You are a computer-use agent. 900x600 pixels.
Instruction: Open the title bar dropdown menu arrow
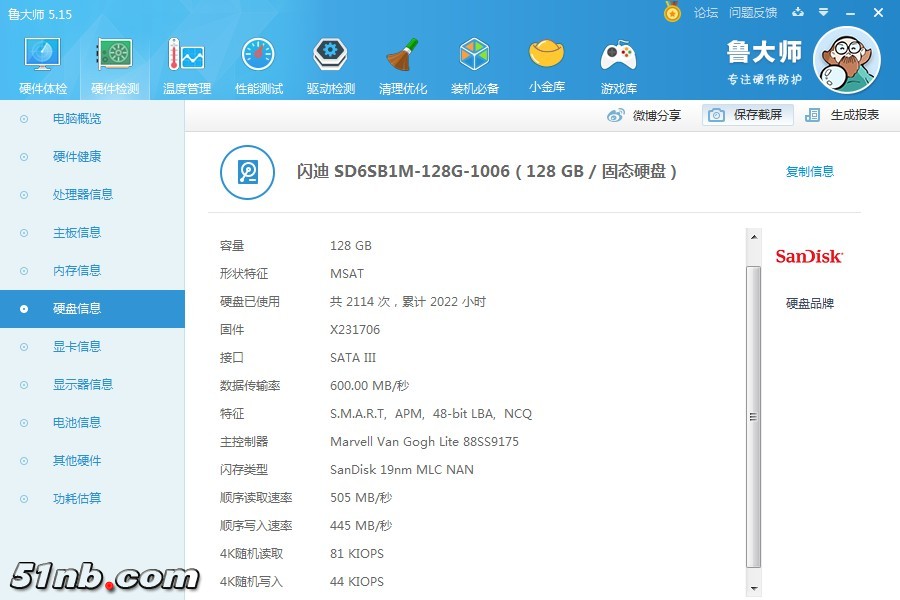click(824, 13)
